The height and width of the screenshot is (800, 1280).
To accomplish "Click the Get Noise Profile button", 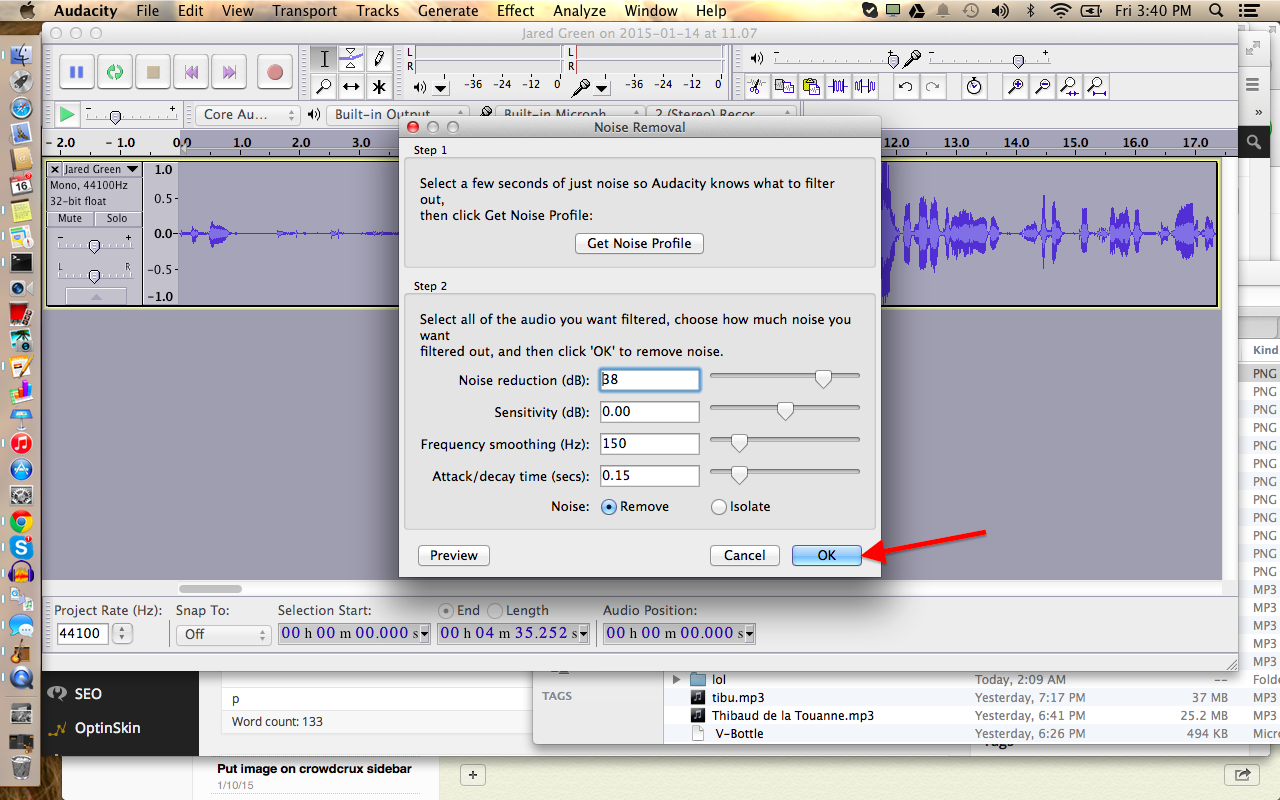I will [639, 243].
